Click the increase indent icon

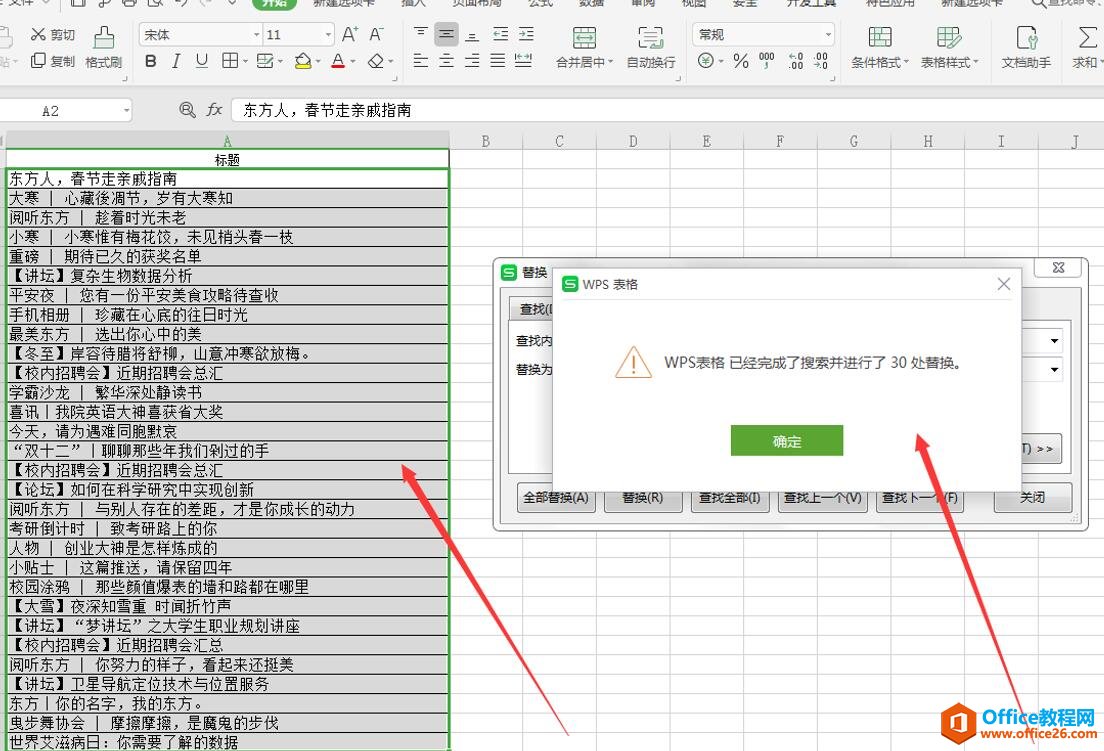(x=526, y=34)
